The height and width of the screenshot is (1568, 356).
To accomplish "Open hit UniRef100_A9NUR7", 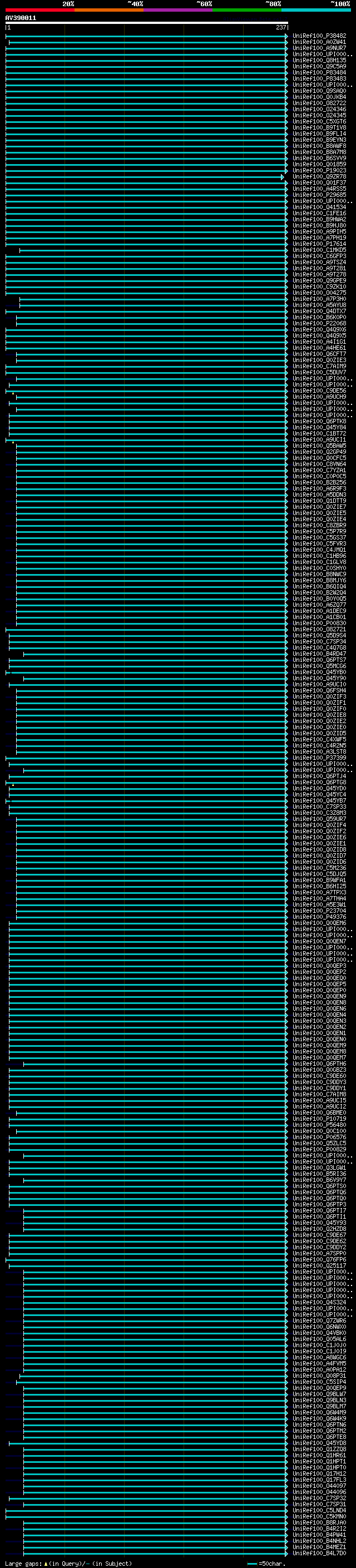I will point(319,48).
